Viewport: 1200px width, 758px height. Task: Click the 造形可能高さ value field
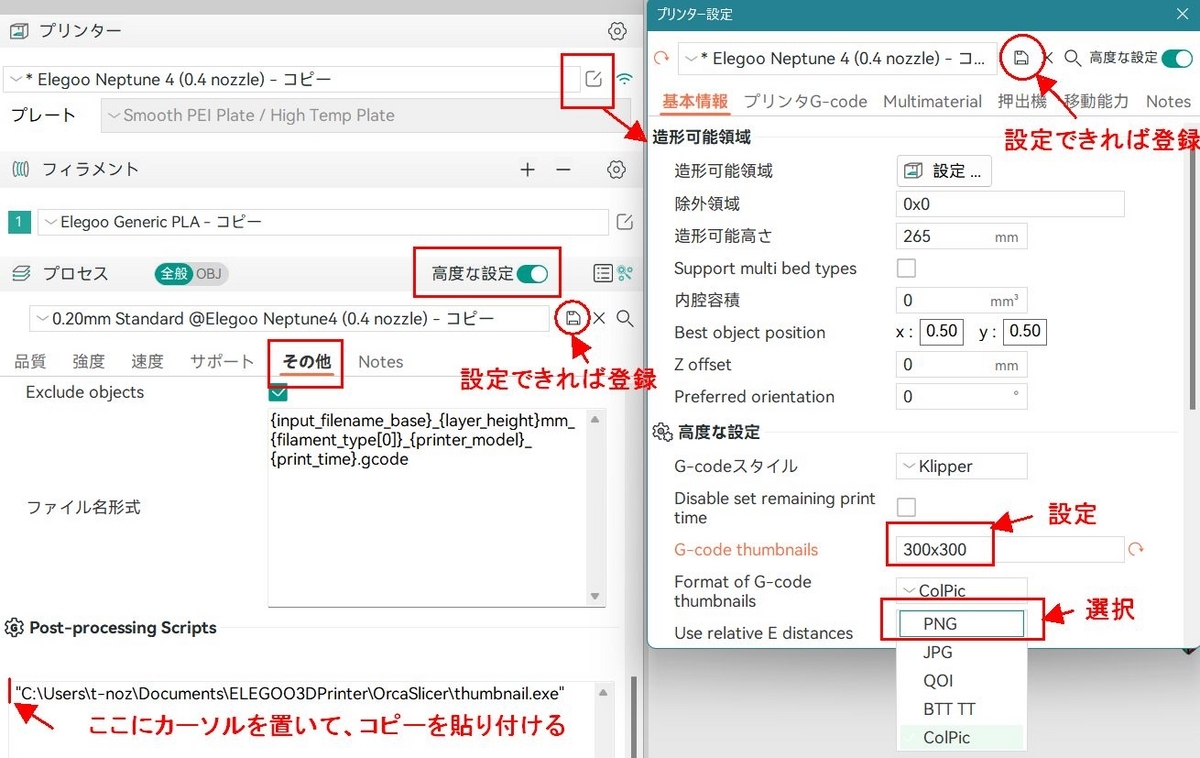click(961, 236)
